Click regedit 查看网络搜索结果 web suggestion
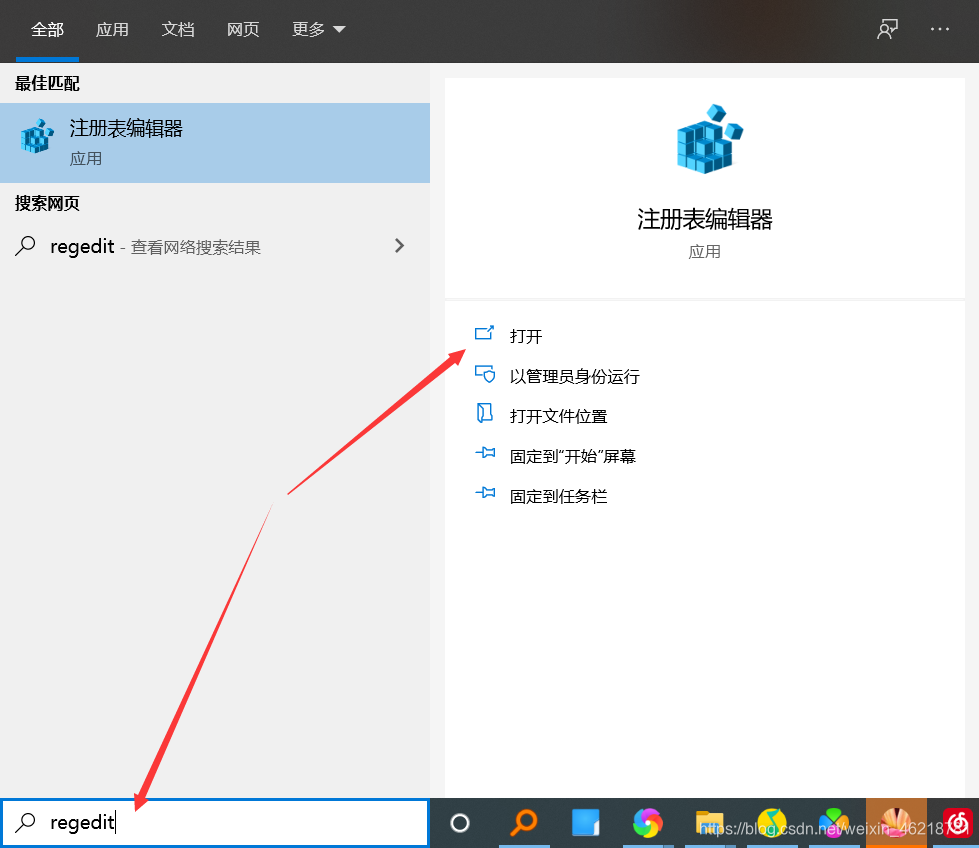979x848 pixels. pos(215,247)
